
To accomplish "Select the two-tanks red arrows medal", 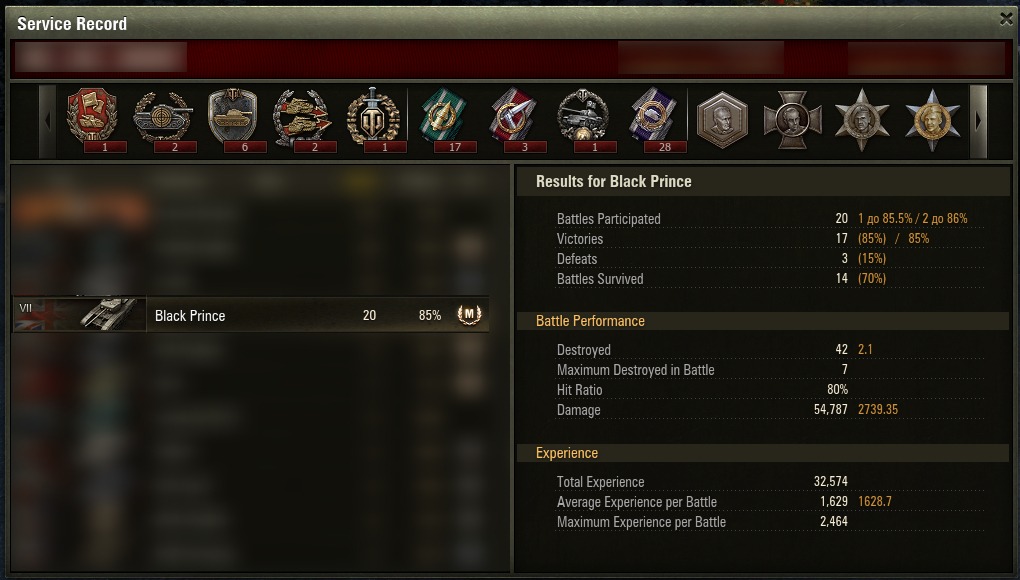I will click(x=302, y=119).
